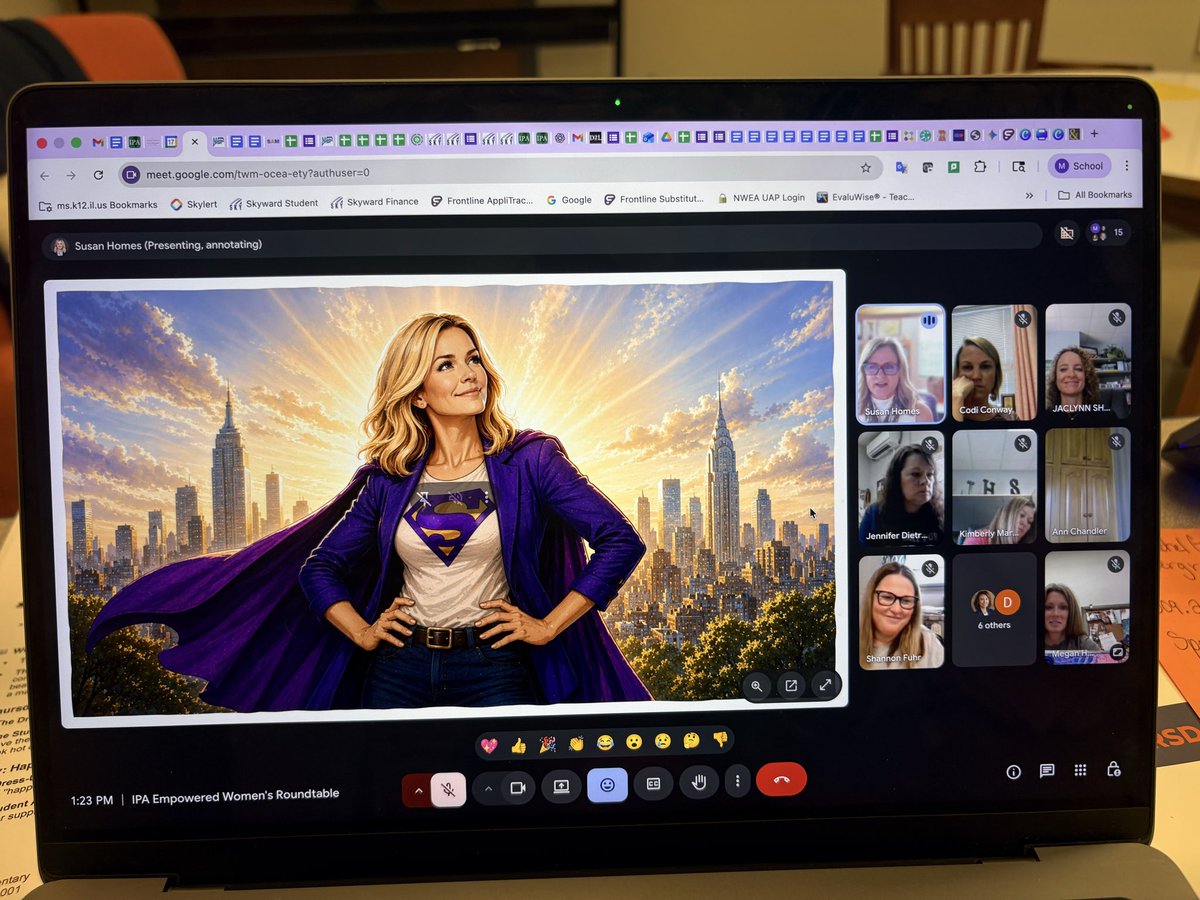The height and width of the screenshot is (900, 1200).
Task: Reload the Google Meet page
Action: point(98,175)
